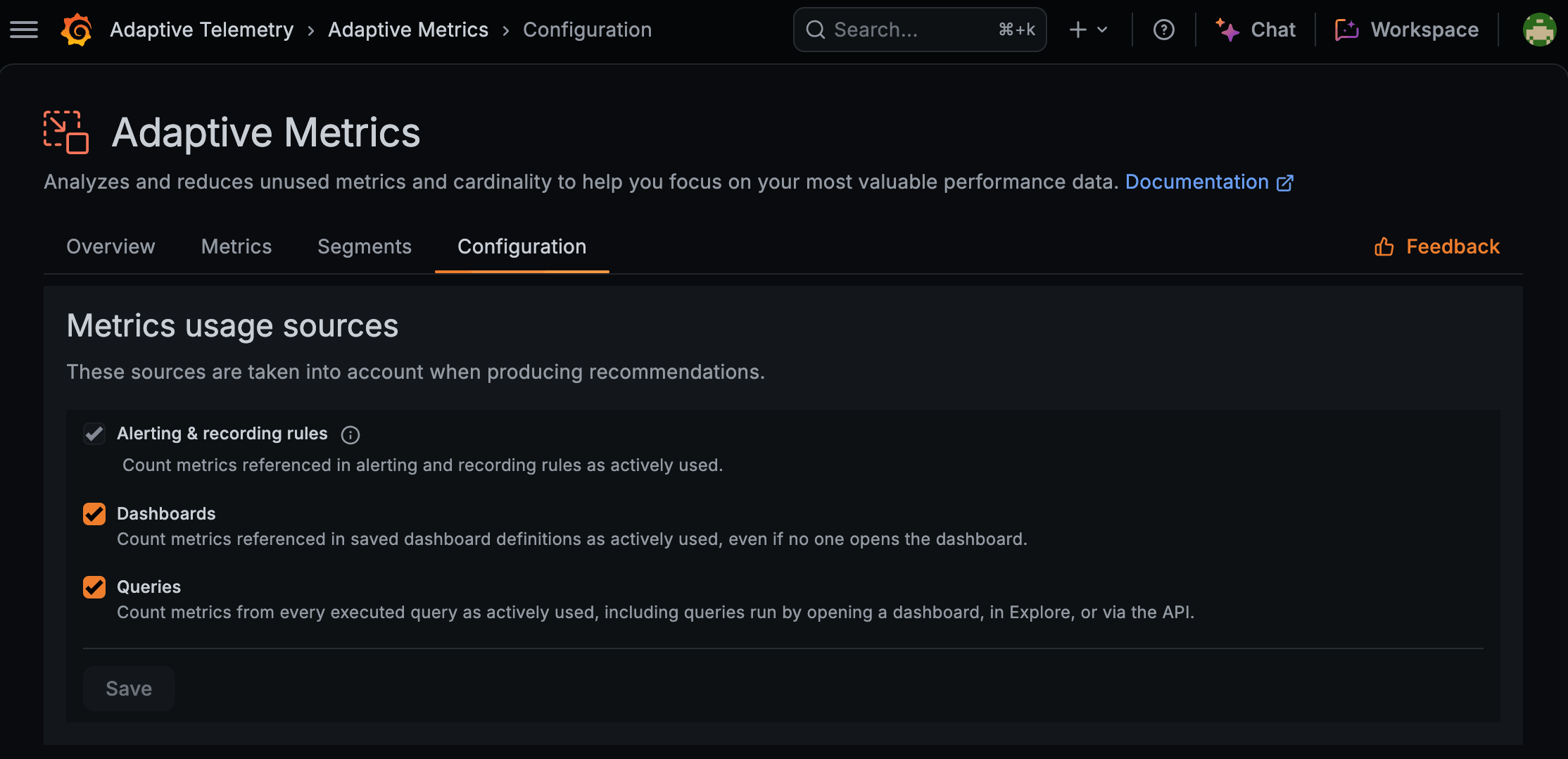Click the Feedback thumbs-up icon
The width and height of the screenshot is (1568, 759).
(1384, 247)
